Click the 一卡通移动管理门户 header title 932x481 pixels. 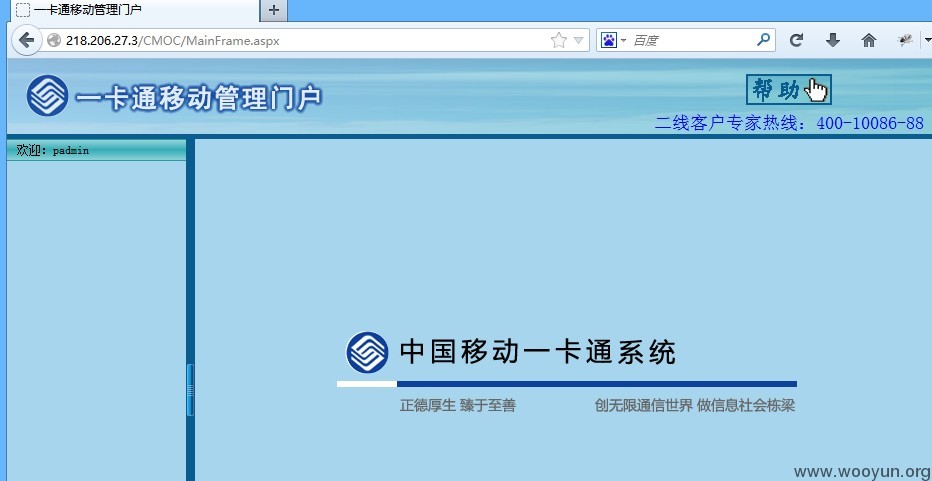click(199, 98)
